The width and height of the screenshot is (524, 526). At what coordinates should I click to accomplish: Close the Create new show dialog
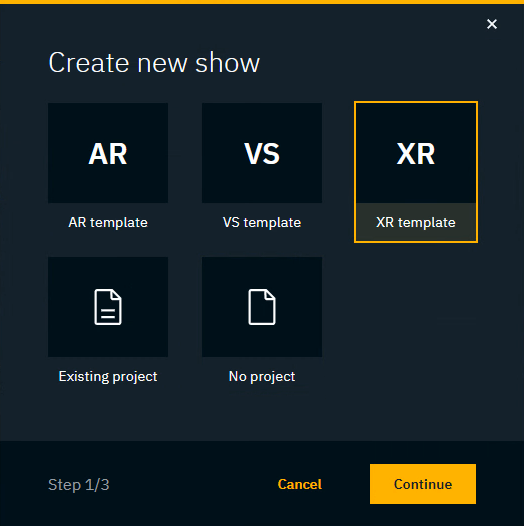coord(492,24)
